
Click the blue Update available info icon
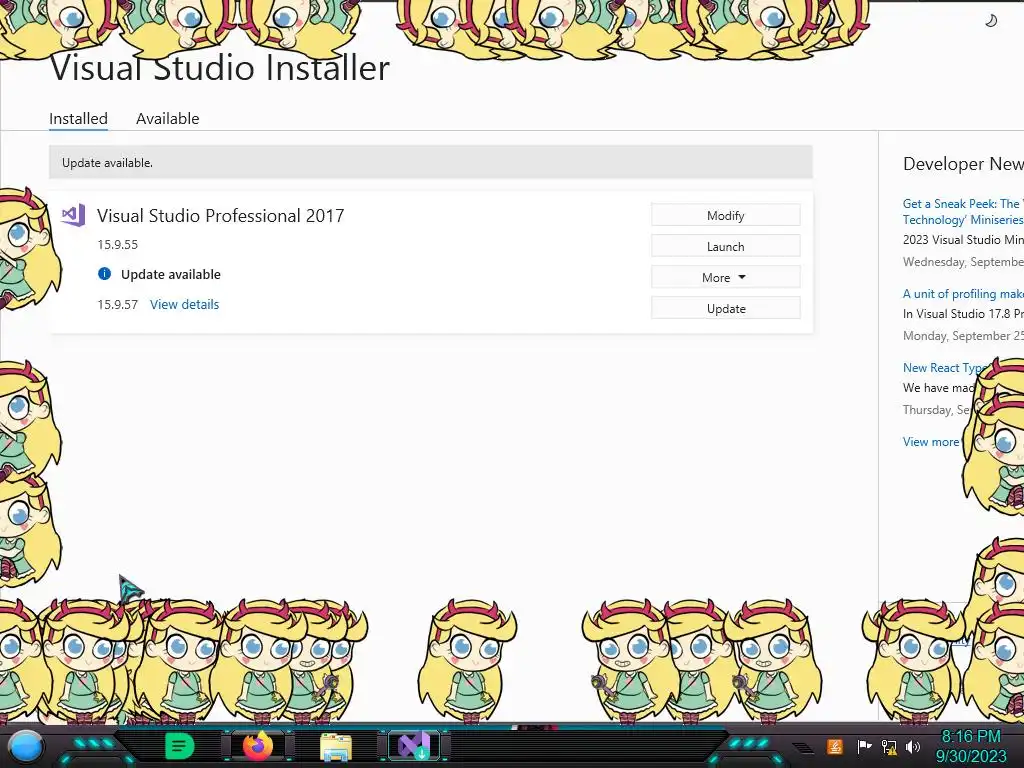104,274
